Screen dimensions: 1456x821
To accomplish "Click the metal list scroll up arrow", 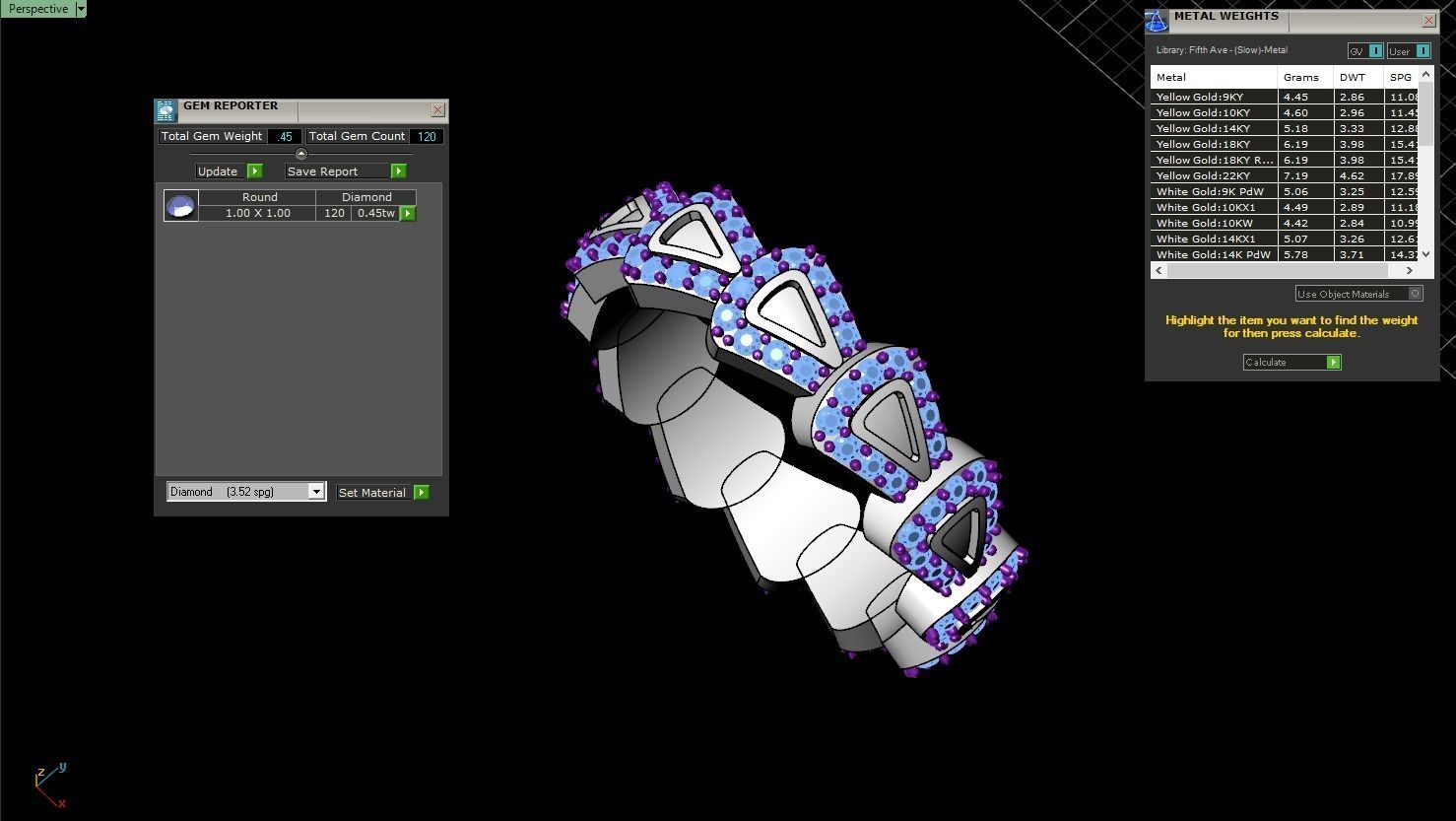I will click(1426, 75).
